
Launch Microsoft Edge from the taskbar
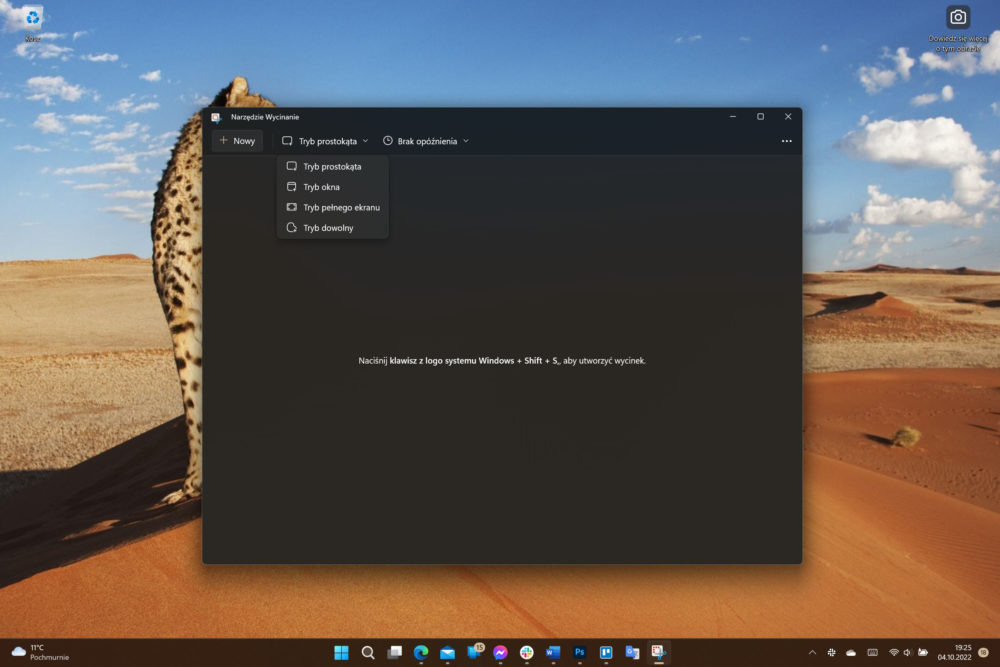coord(421,652)
